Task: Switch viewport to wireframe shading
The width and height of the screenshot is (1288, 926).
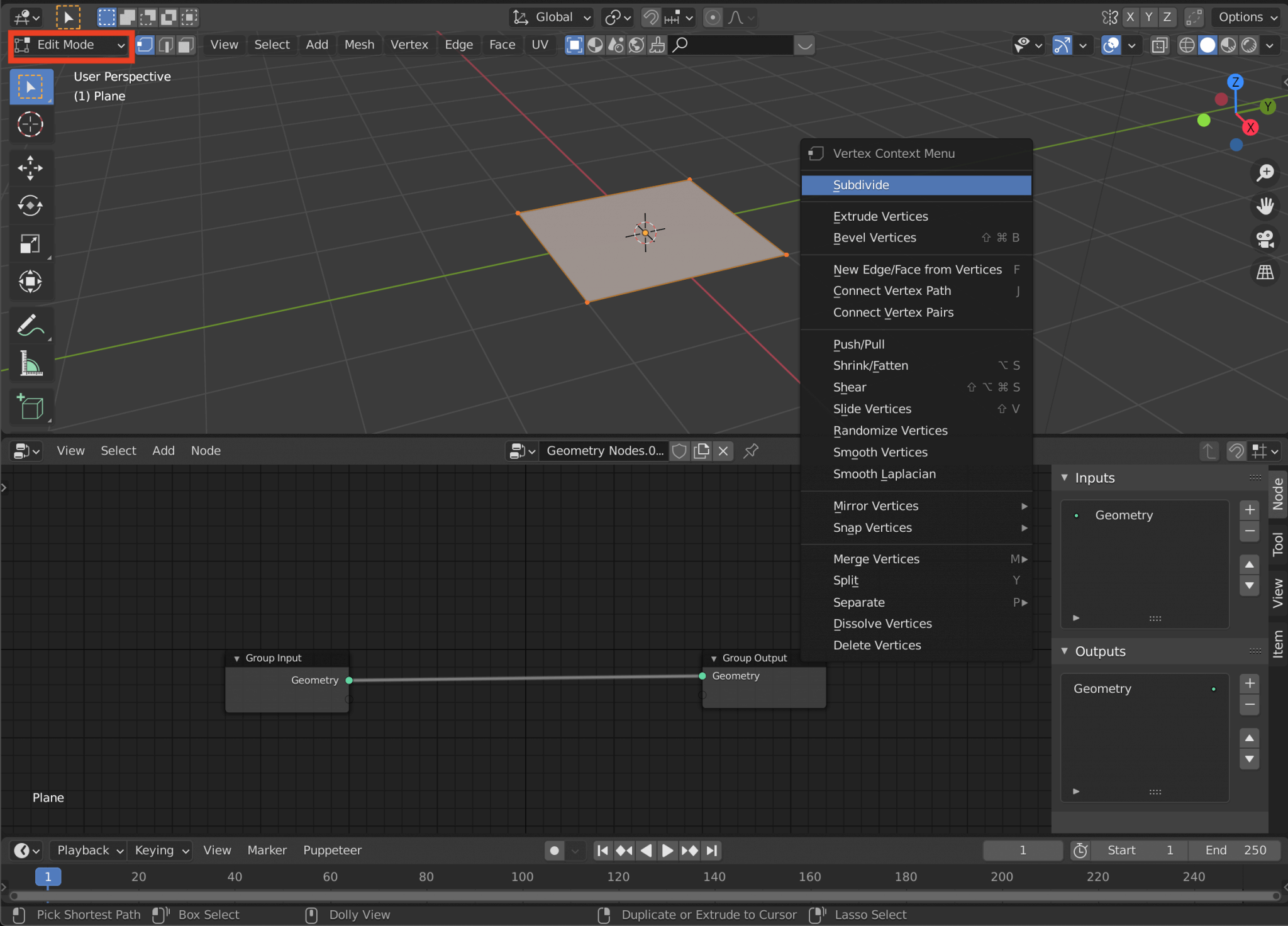Action: click(x=1187, y=45)
